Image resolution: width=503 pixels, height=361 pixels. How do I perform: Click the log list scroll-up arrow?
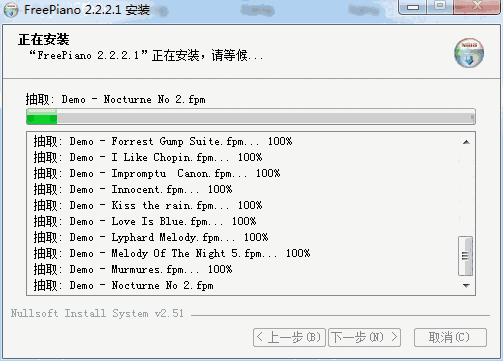point(466,142)
